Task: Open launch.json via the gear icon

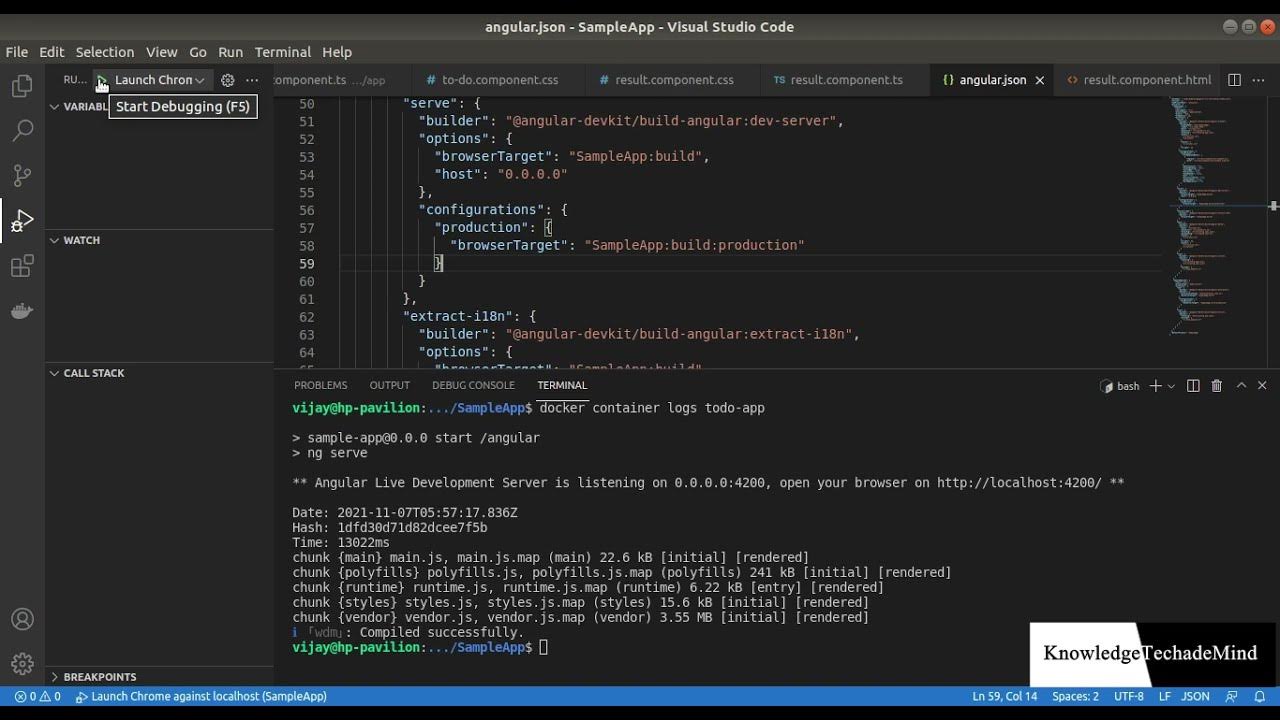Action: click(x=228, y=80)
